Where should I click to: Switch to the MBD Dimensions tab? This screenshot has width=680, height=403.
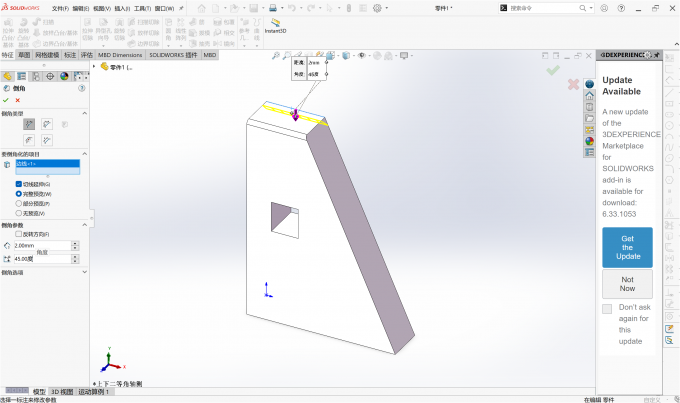coord(120,55)
